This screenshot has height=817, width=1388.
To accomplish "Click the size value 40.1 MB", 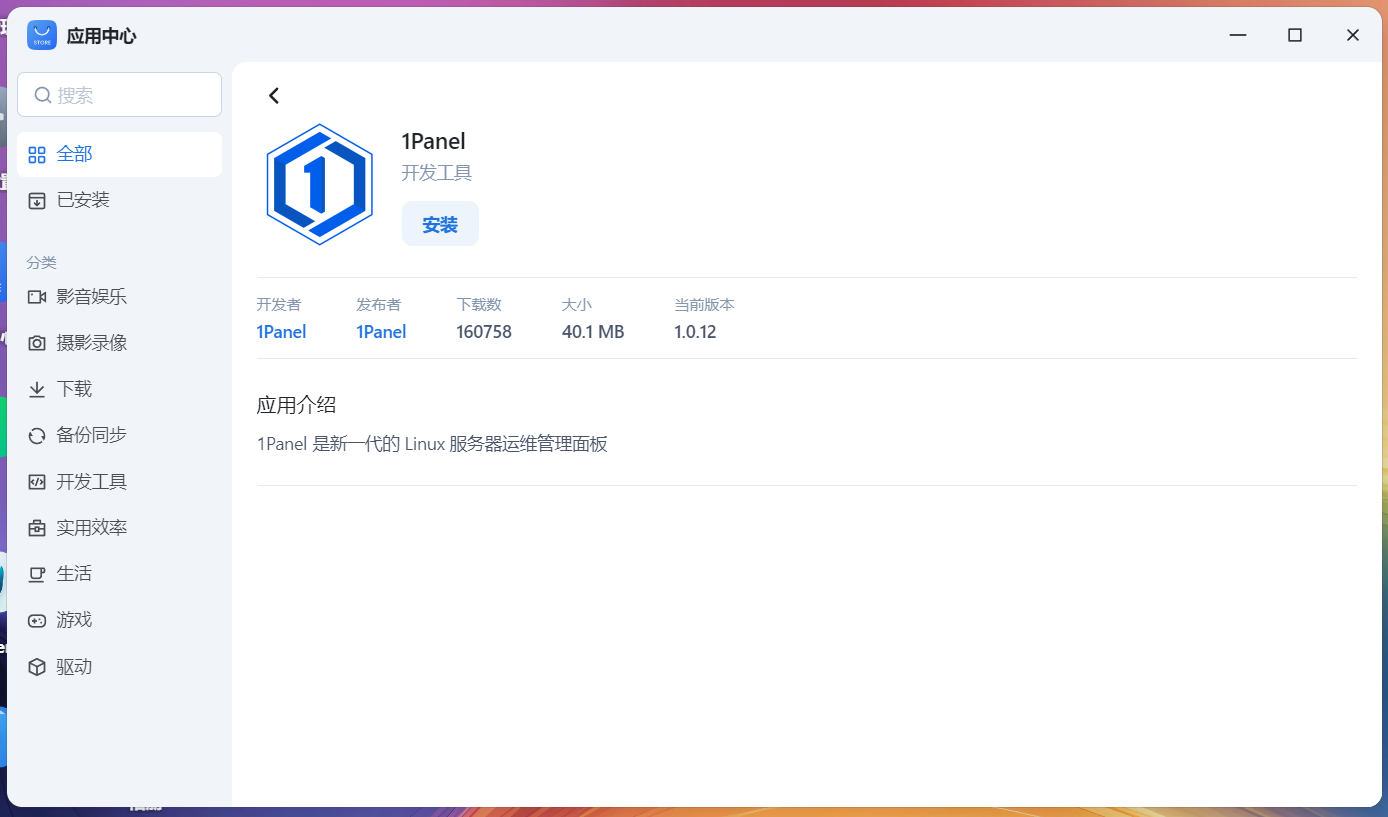I will point(593,332).
